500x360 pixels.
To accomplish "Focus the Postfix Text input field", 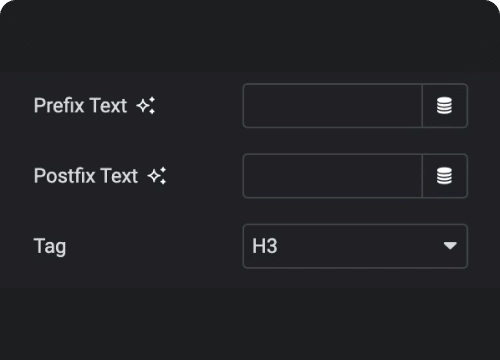I will (333, 176).
